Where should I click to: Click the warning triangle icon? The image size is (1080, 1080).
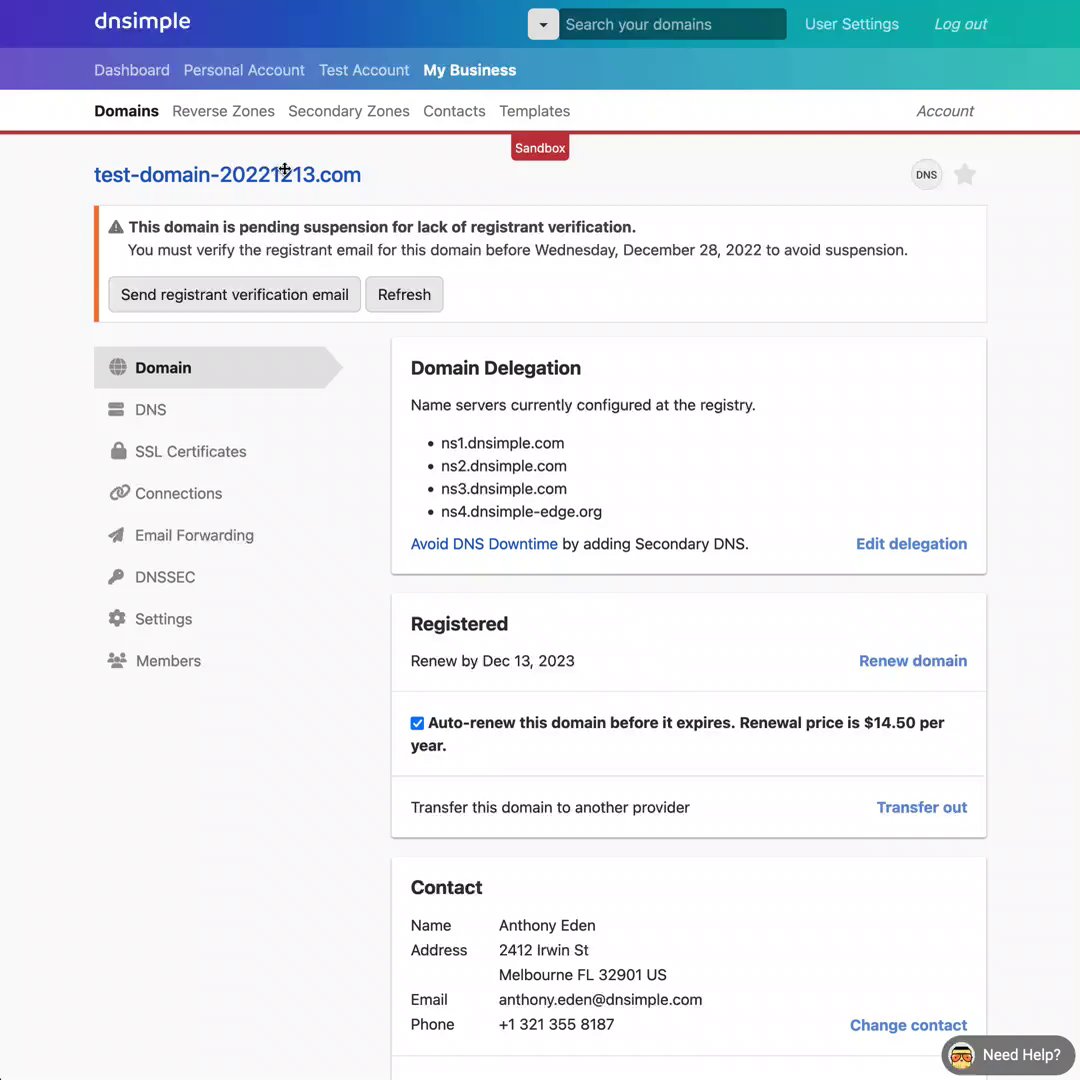pos(116,227)
